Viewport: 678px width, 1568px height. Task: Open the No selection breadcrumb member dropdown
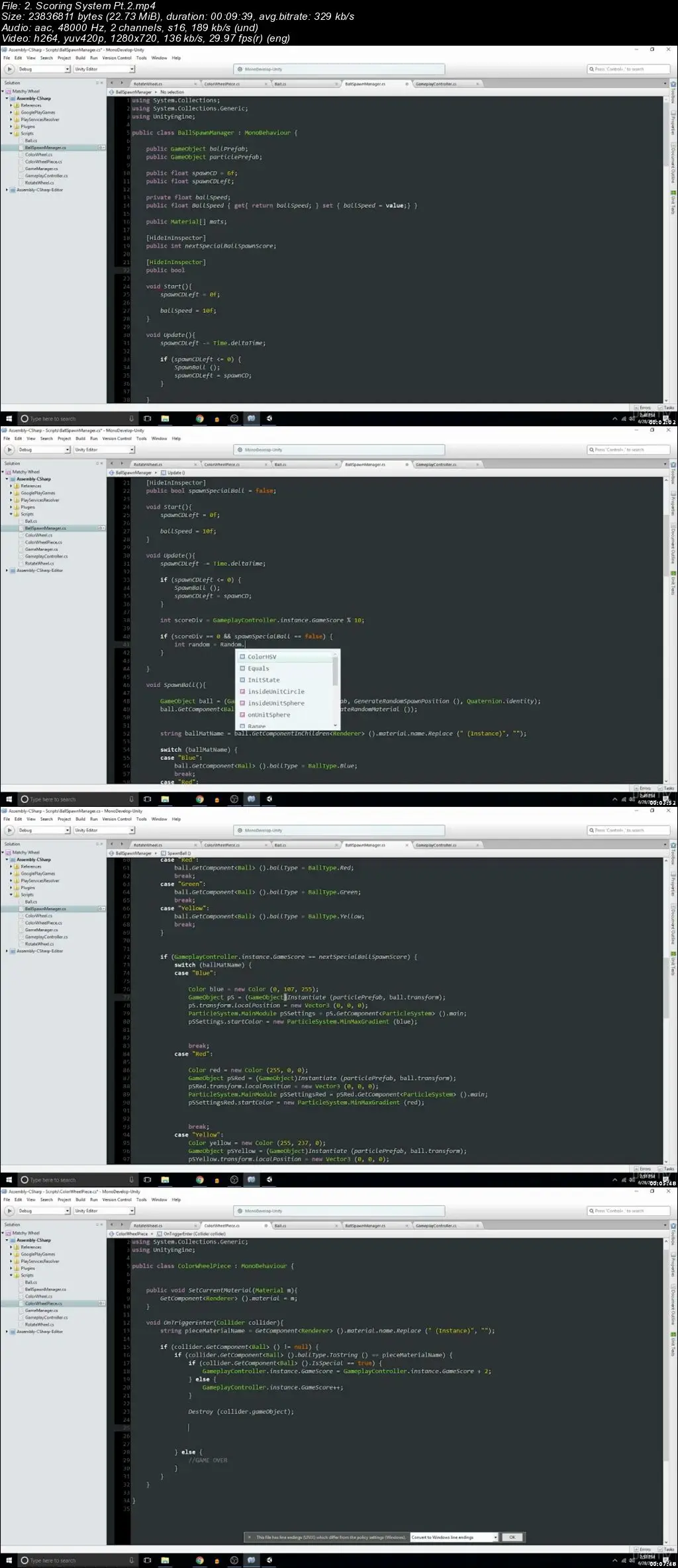click(x=172, y=92)
